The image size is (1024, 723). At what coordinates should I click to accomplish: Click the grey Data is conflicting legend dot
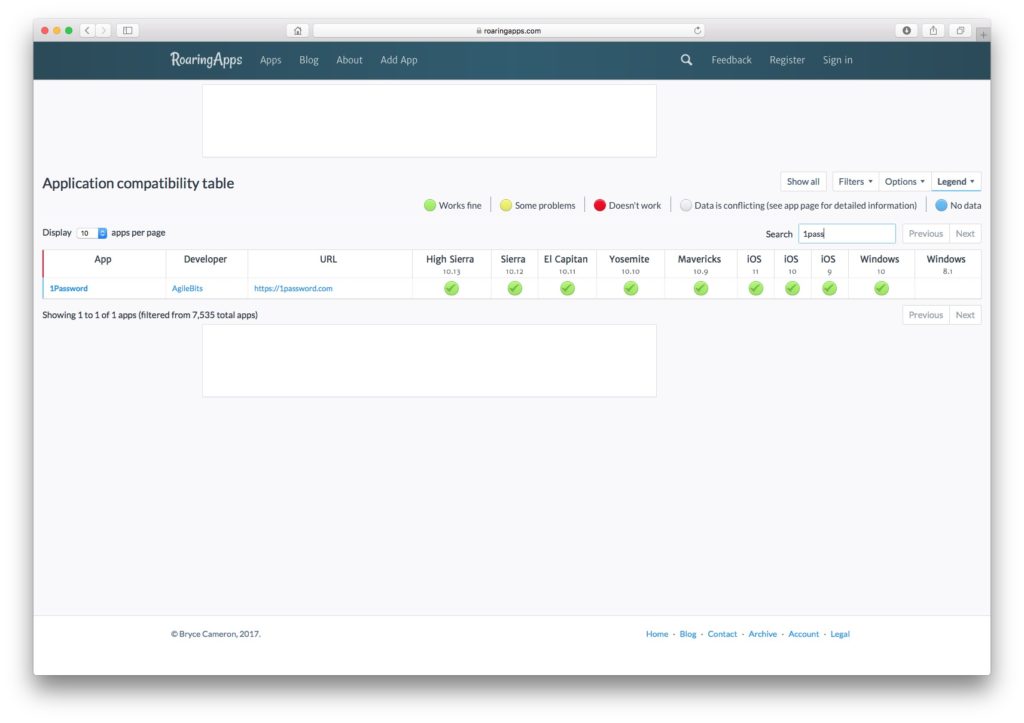686,205
